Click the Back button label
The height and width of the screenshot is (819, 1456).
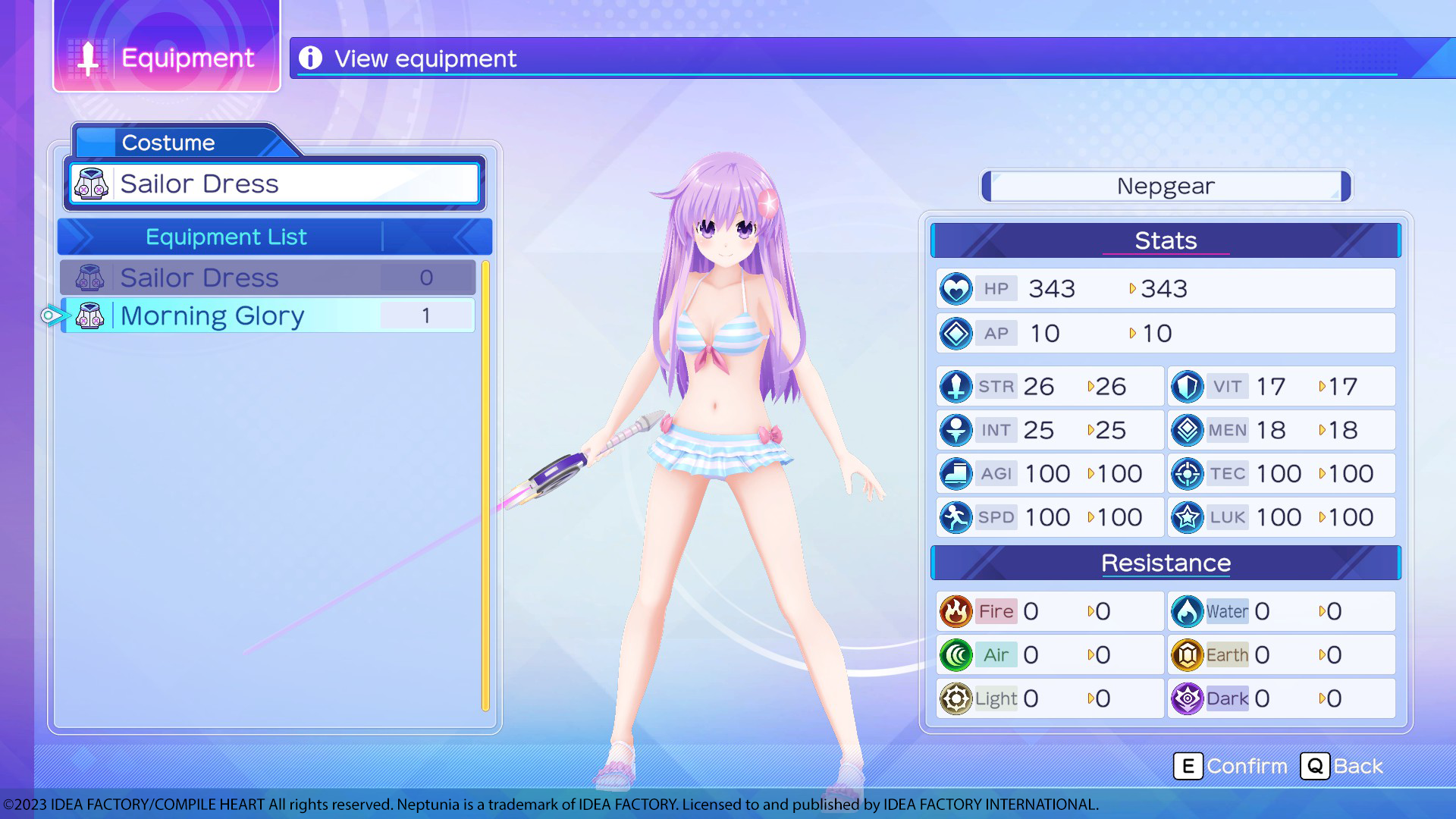1358,767
